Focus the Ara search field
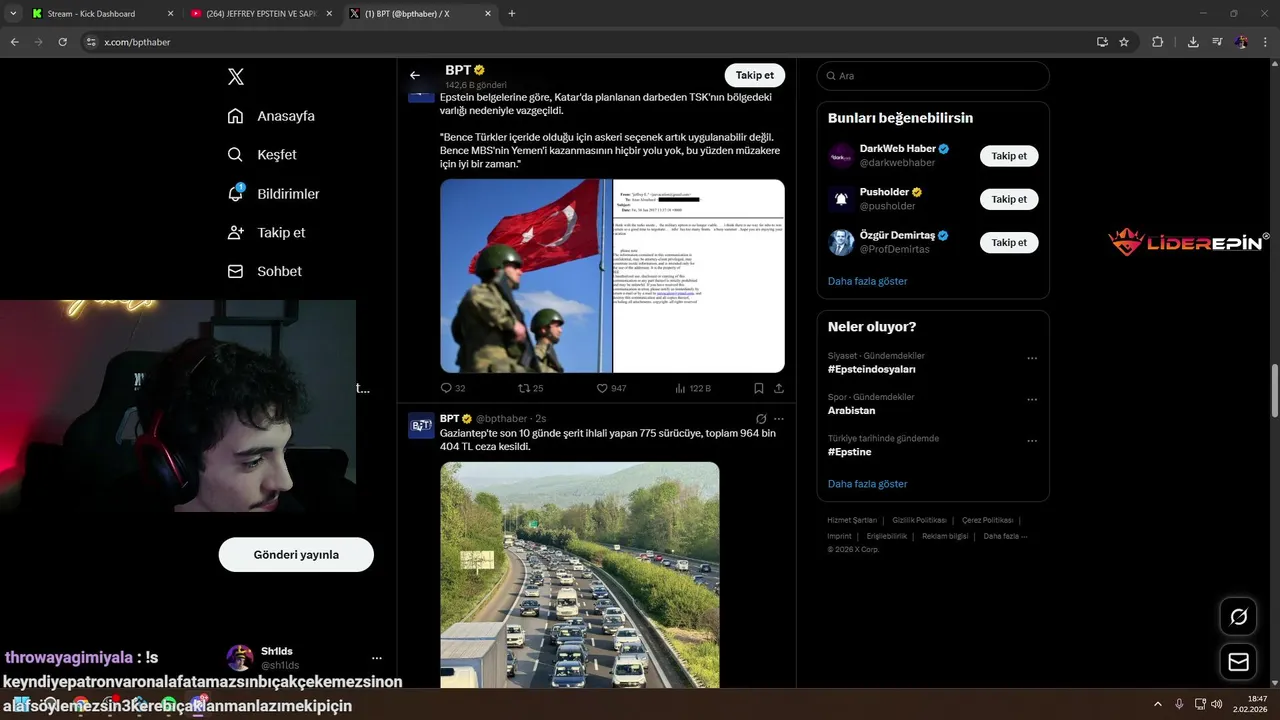The width and height of the screenshot is (1280, 720). [933, 76]
